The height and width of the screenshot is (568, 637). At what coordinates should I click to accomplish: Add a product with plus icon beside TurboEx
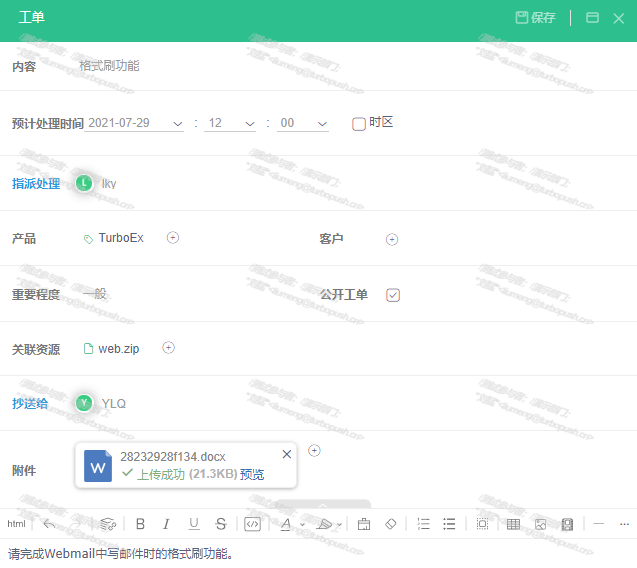(x=173, y=238)
